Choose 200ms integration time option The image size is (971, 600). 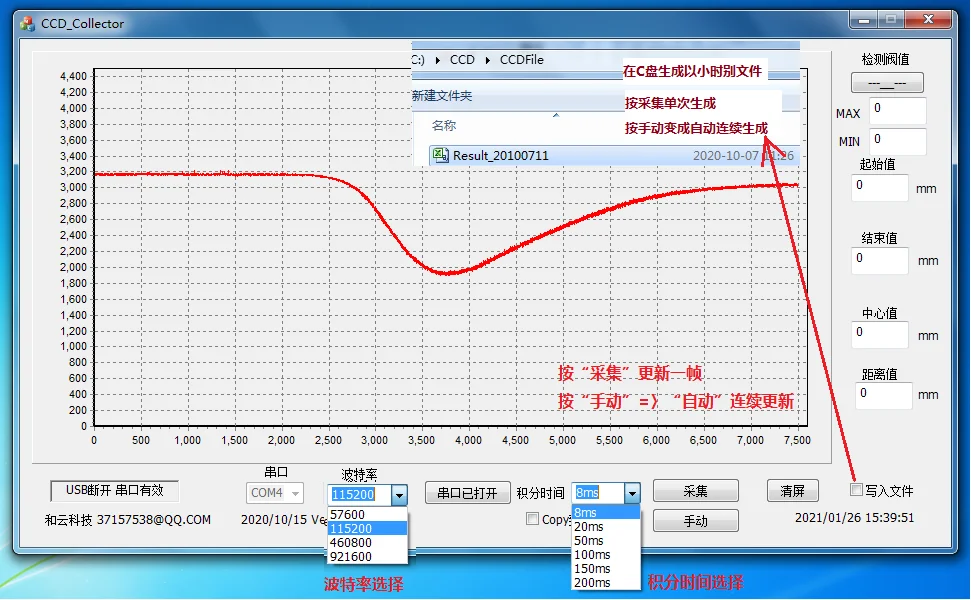(606, 582)
